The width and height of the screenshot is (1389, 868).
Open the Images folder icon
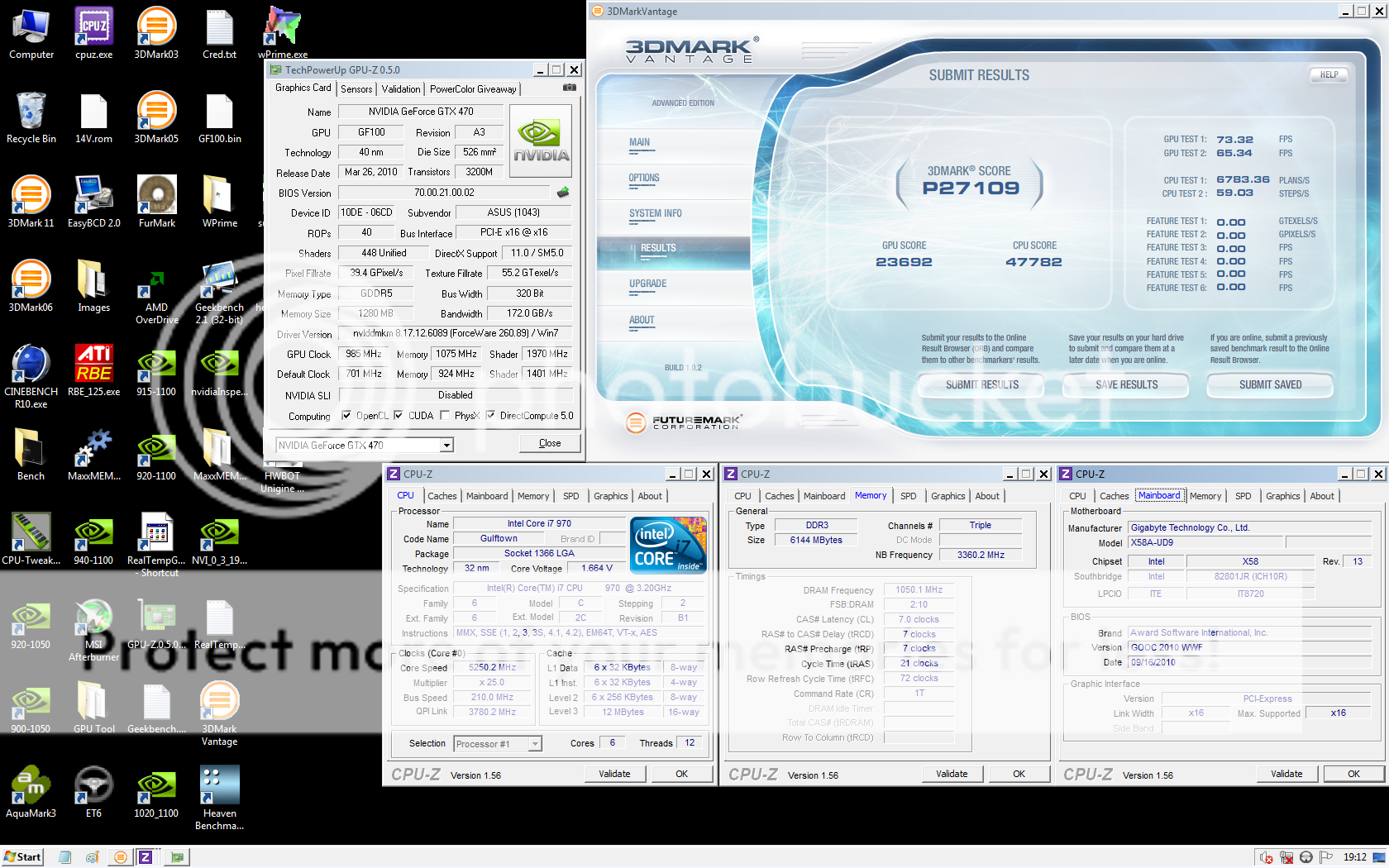[93, 286]
